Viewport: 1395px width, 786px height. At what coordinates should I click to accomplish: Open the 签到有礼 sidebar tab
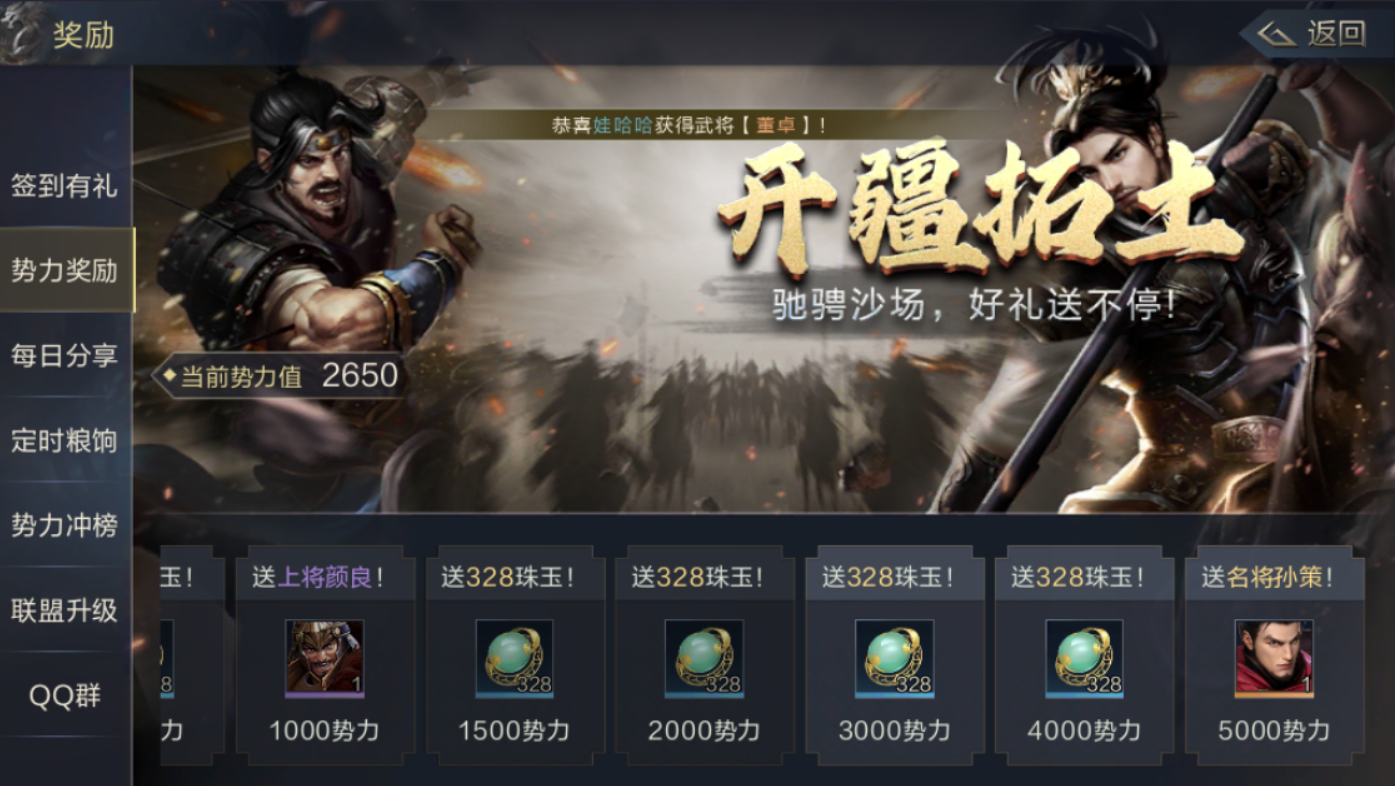coord(65,185)
